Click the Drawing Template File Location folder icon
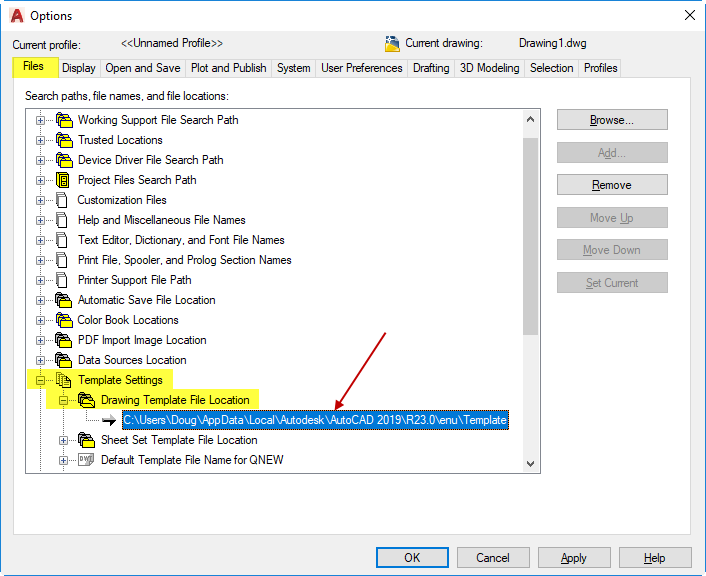 click(86, 400)
